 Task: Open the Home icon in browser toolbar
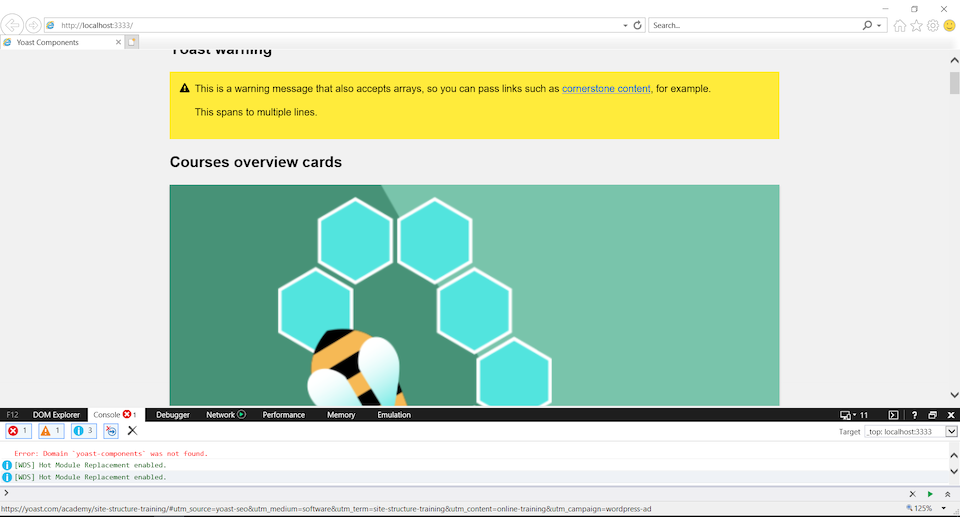coord(899,26)
